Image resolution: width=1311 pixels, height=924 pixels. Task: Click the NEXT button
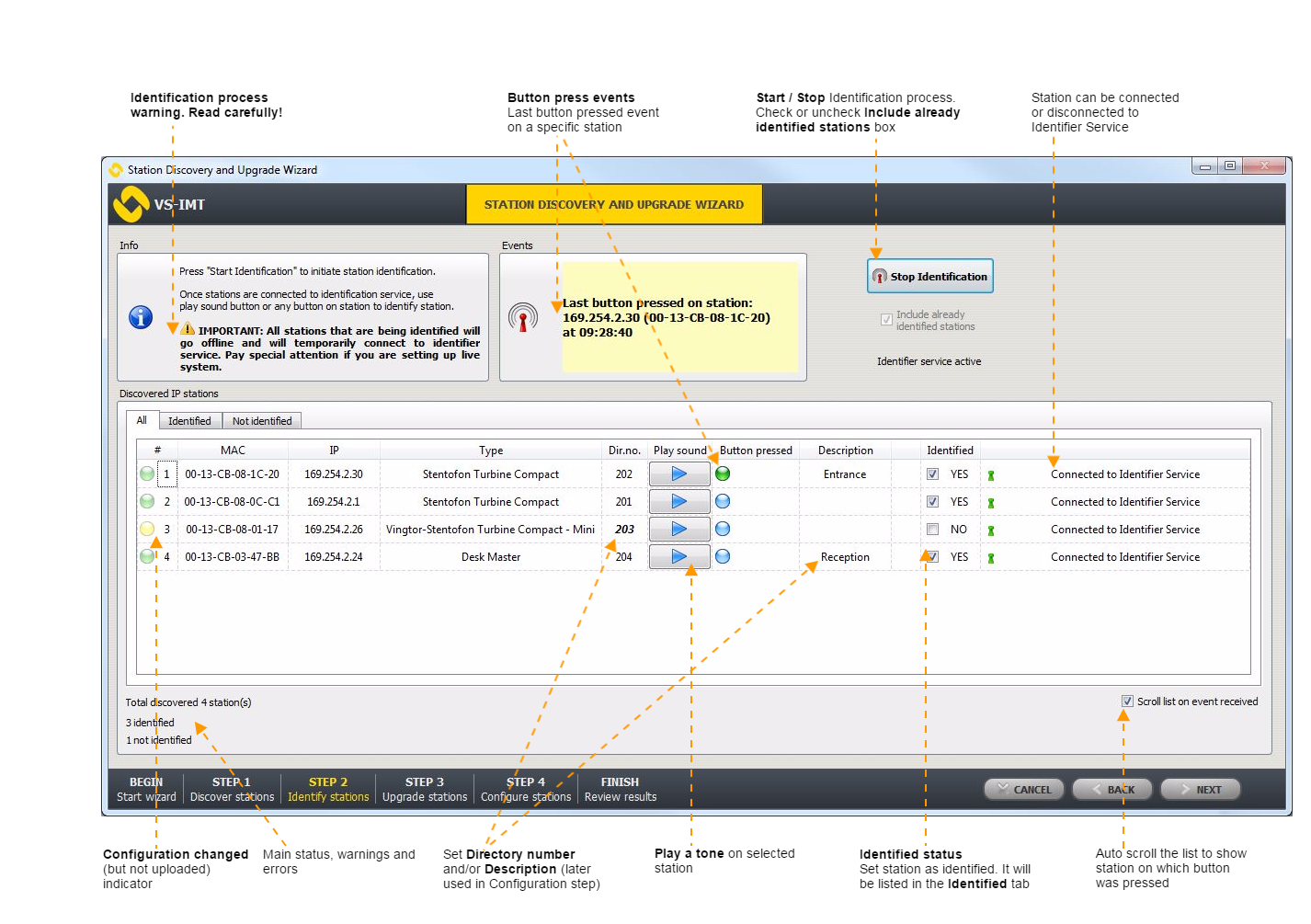click(1200, 790)
